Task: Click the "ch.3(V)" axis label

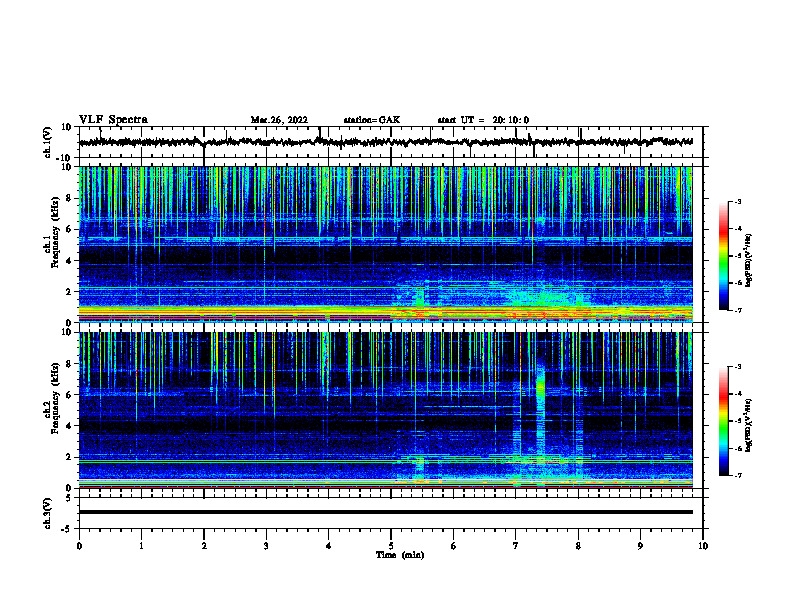Action: click(x=48, y=513)
